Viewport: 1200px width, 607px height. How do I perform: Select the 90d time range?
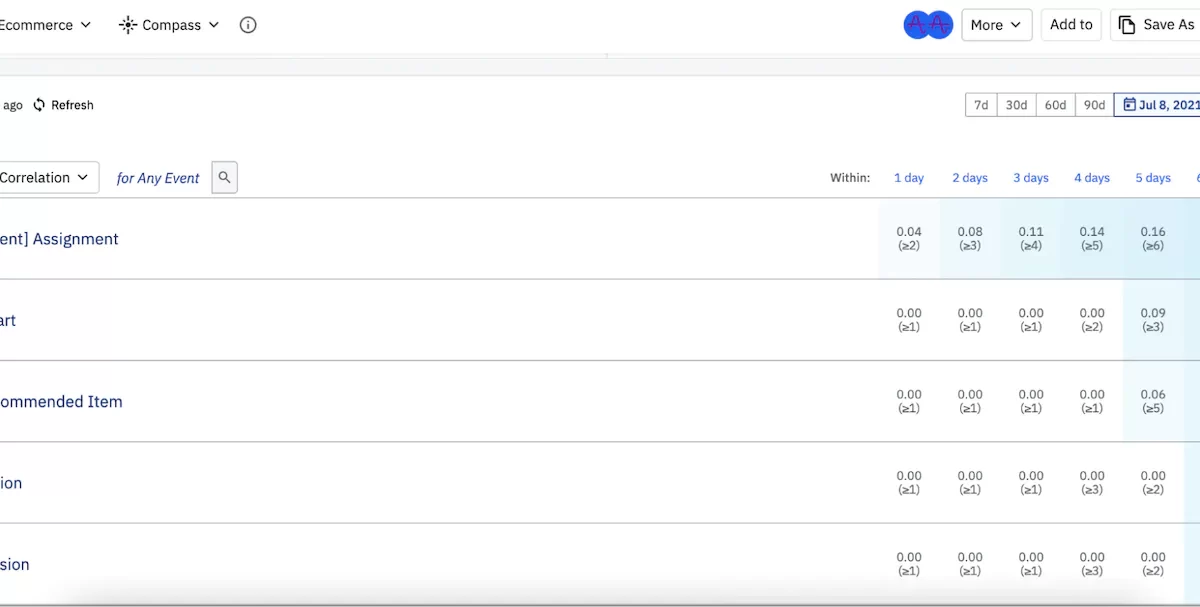point(1094,105)
